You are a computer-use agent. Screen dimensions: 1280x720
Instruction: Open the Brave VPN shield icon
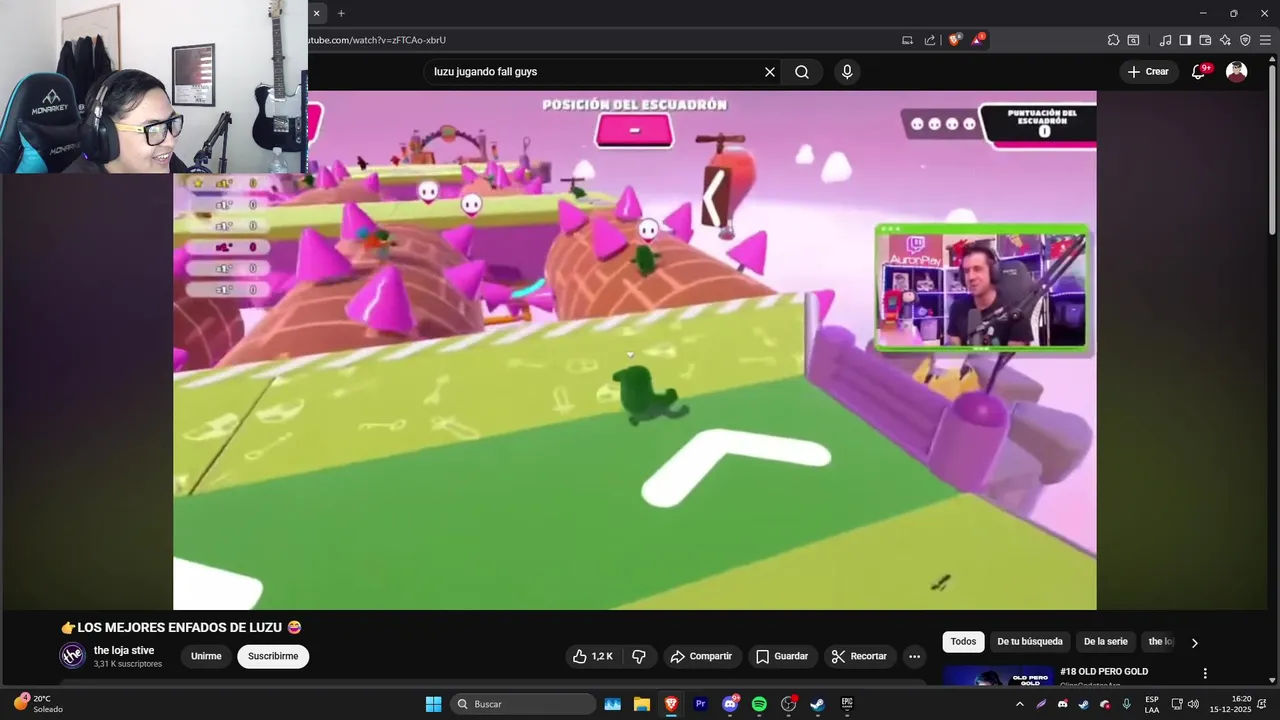[x=1245, y=40]
